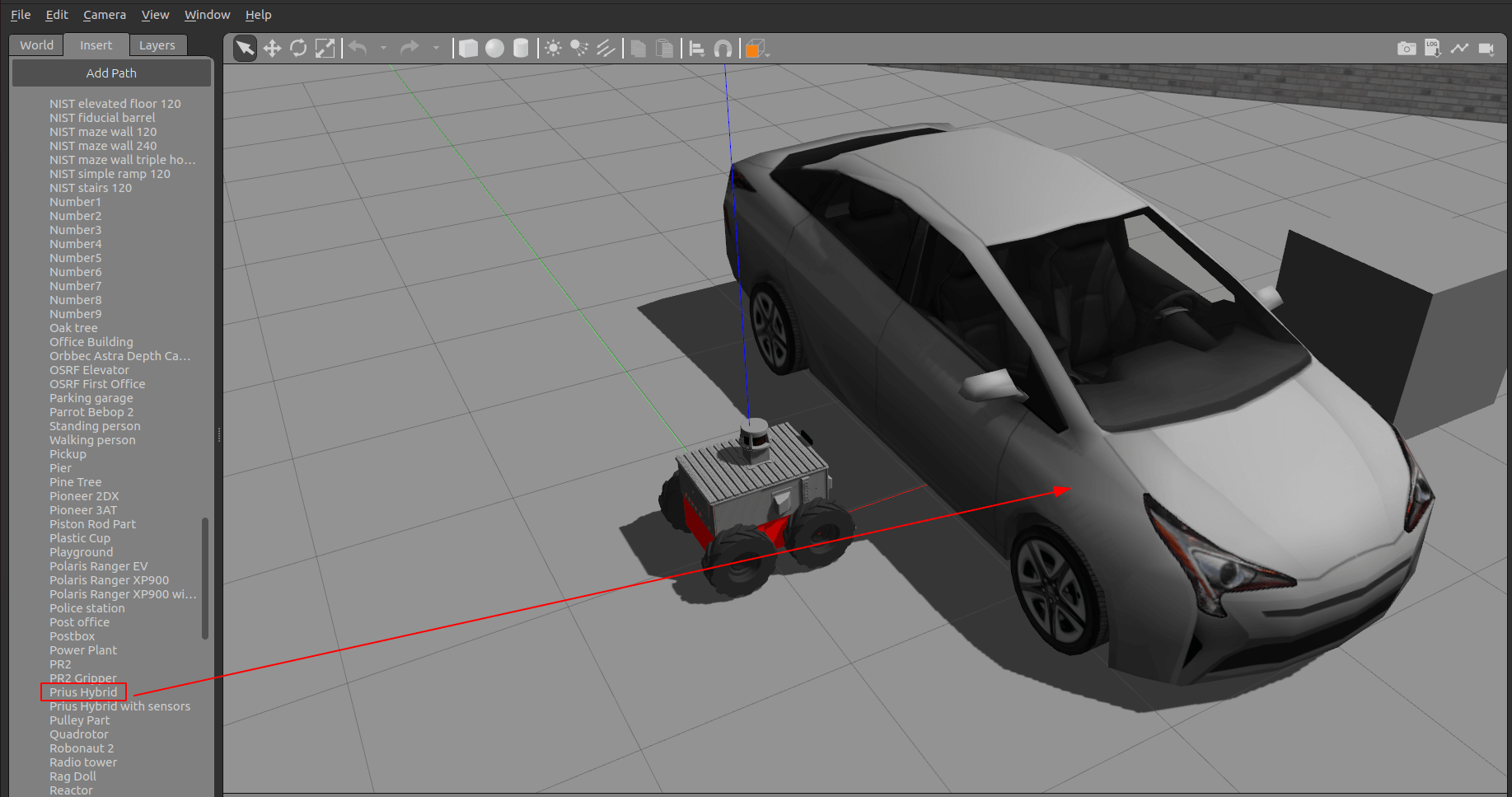The image size is (1512, 797).
Task: Select NIST maze wall 240
Action: pyautogui.click(x=103, y=146)
